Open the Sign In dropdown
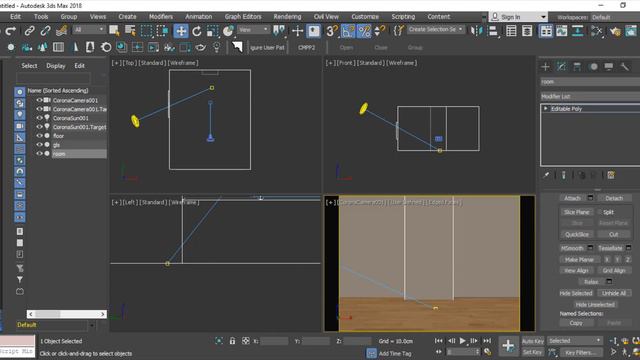 pos(518,17)
